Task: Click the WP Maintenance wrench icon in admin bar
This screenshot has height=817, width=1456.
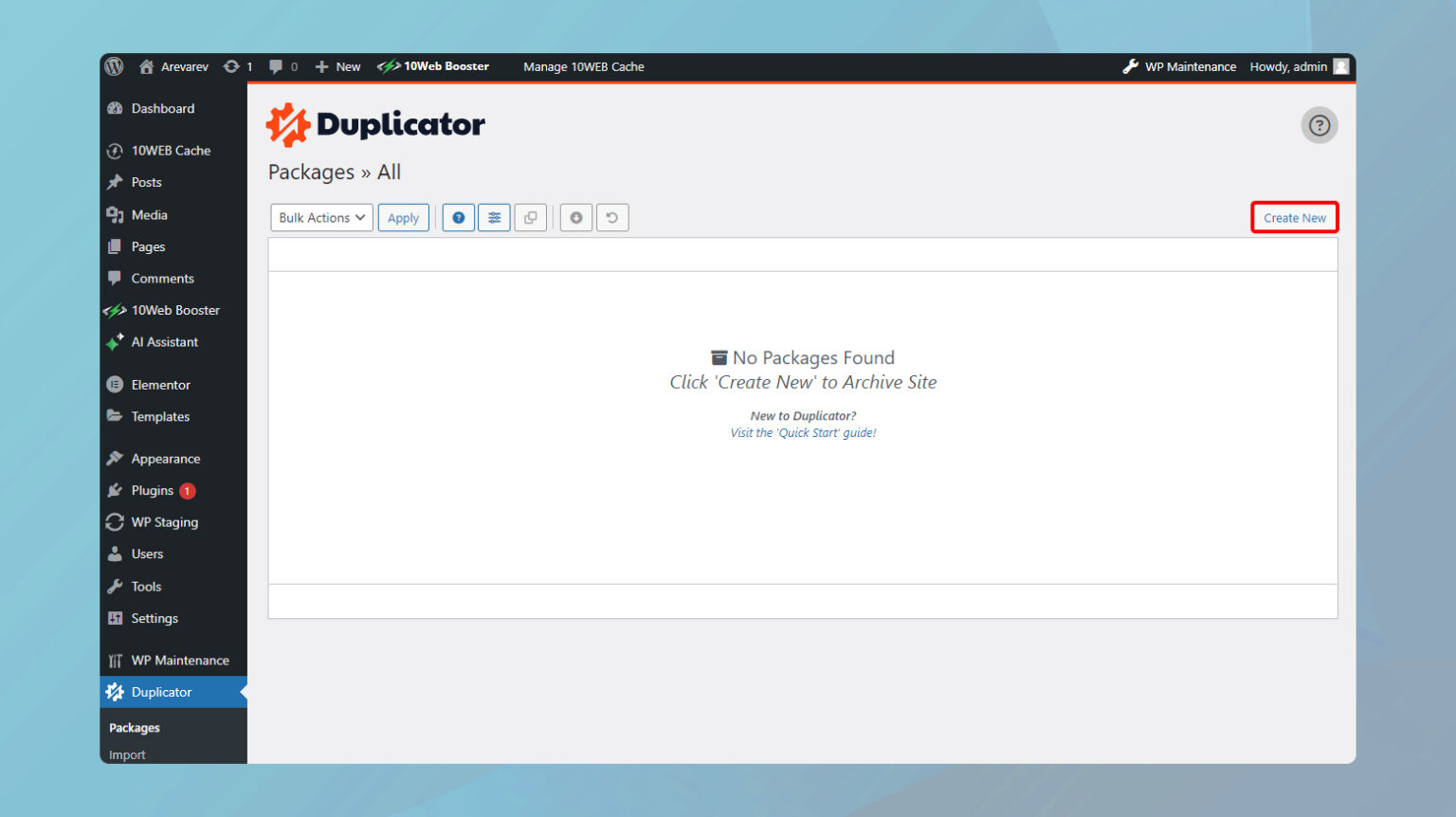Action: point(1130,66)
